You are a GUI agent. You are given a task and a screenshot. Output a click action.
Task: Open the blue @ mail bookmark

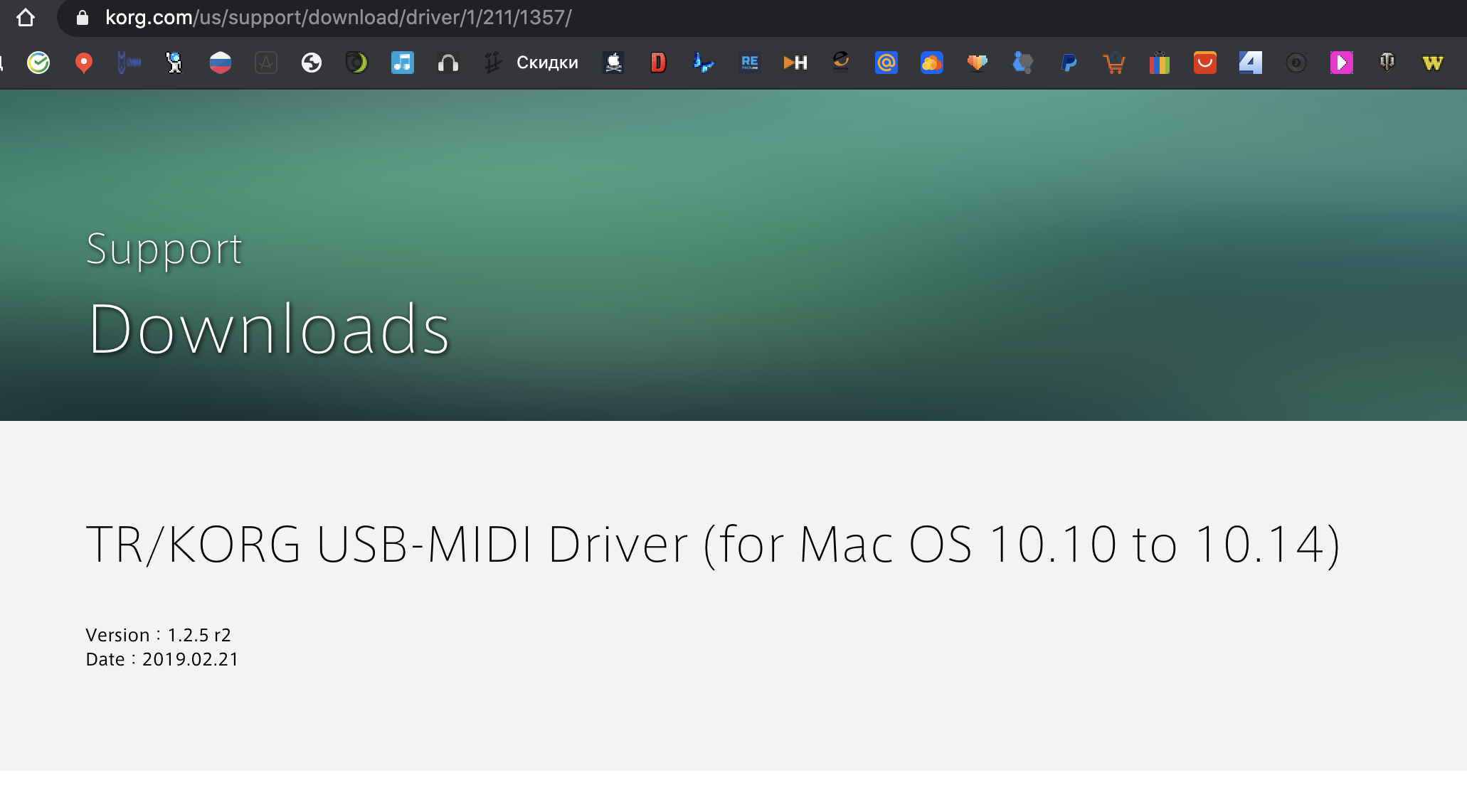[886, 63]
